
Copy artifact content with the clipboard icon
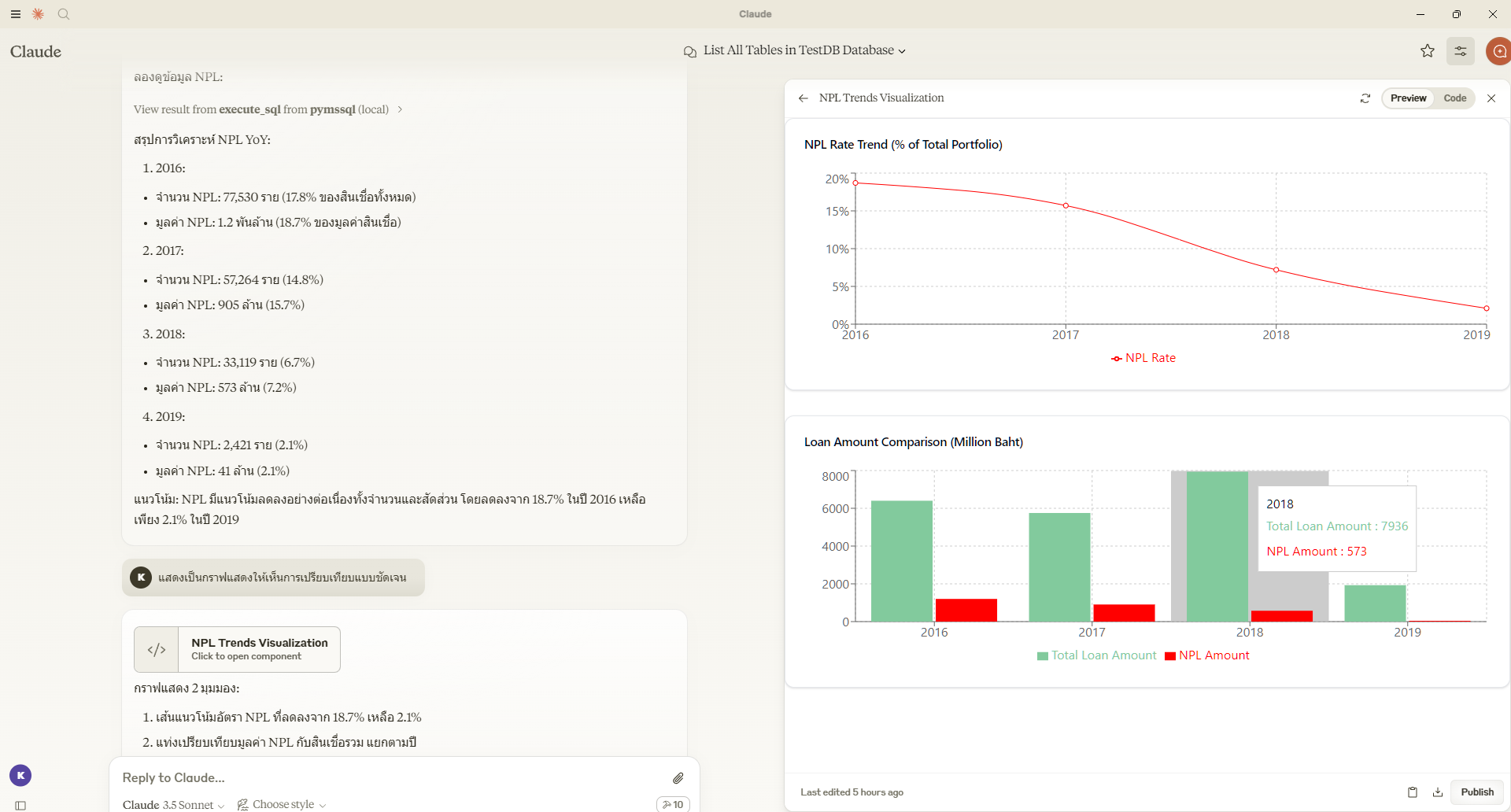[x=1413, y=792]
